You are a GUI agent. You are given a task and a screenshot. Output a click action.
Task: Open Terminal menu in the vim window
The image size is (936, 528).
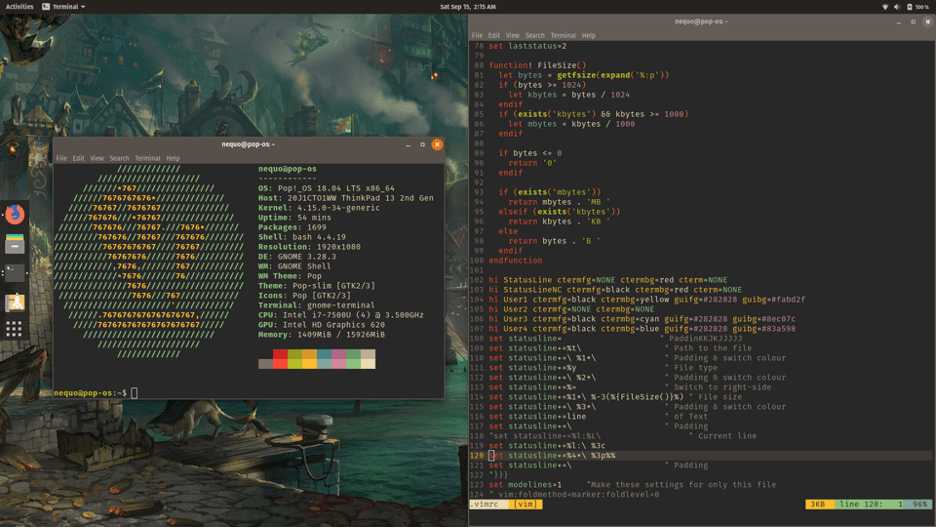563,35
